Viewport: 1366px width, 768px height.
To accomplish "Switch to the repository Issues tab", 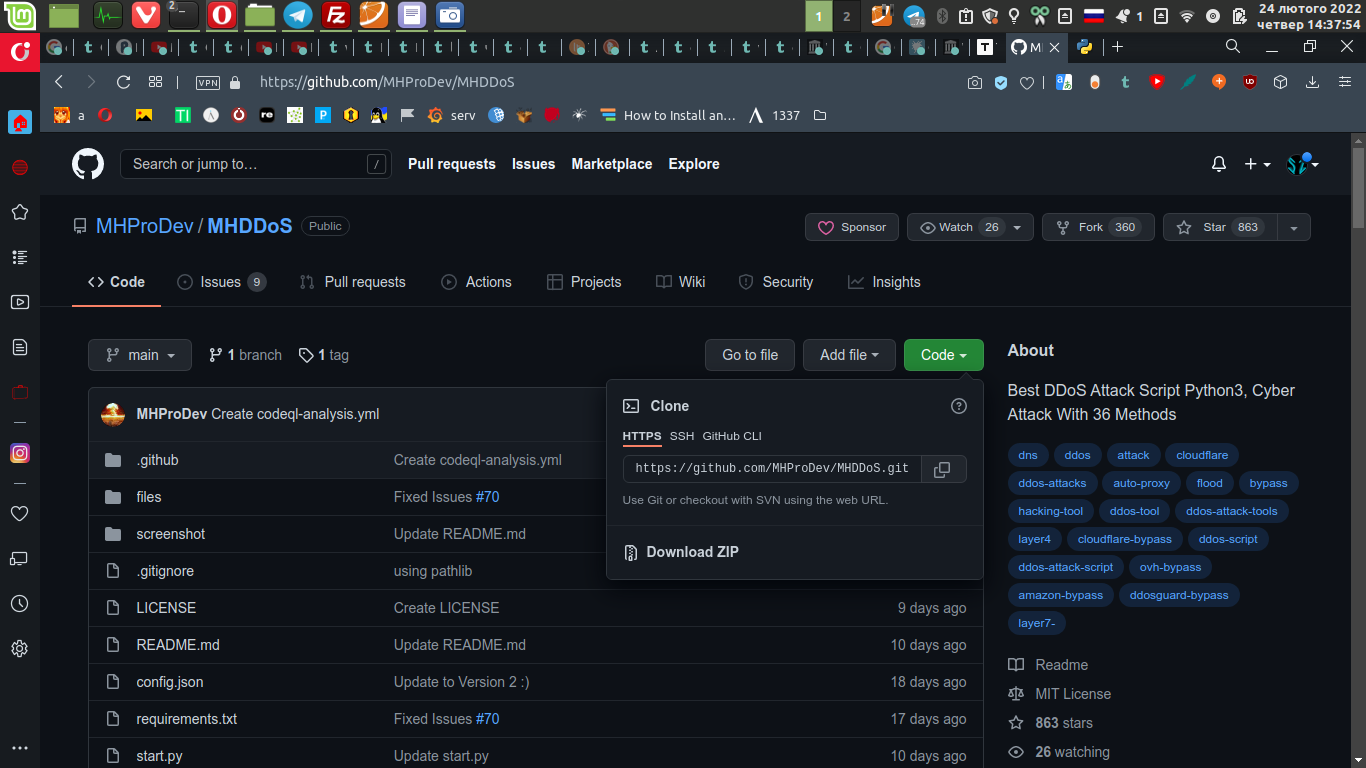I will [221, 282].
